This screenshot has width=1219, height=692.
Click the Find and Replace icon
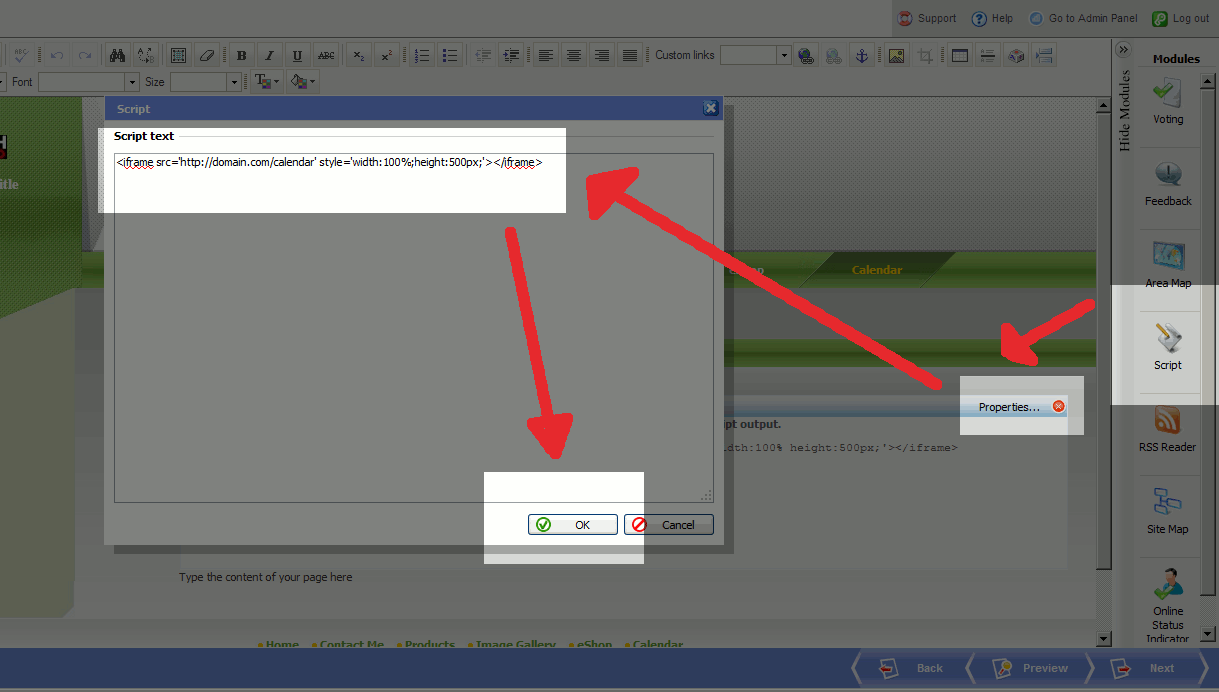[x=145, y=56]
